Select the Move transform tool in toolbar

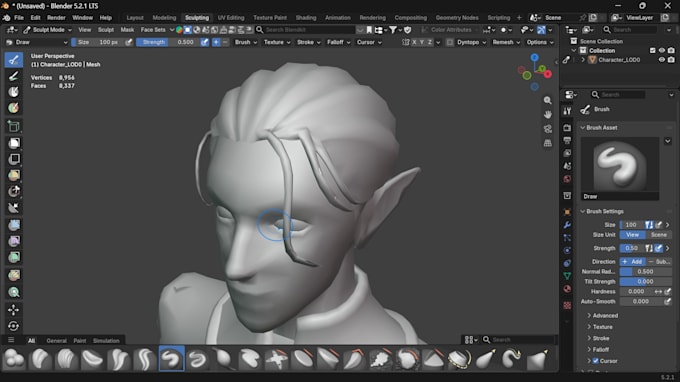tap(13, 310)
